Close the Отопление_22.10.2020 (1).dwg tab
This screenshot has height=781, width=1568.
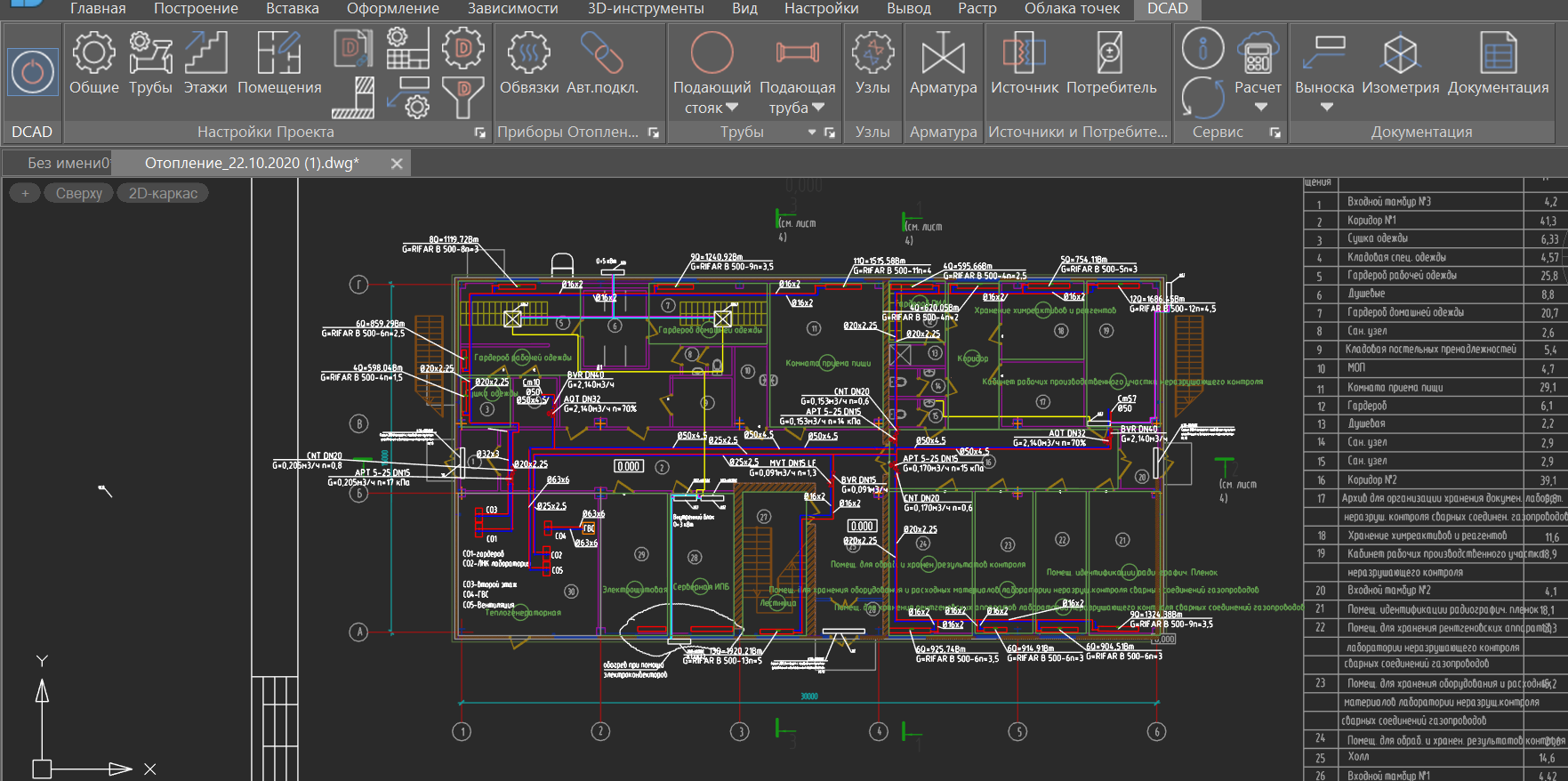tap(397, 164)
